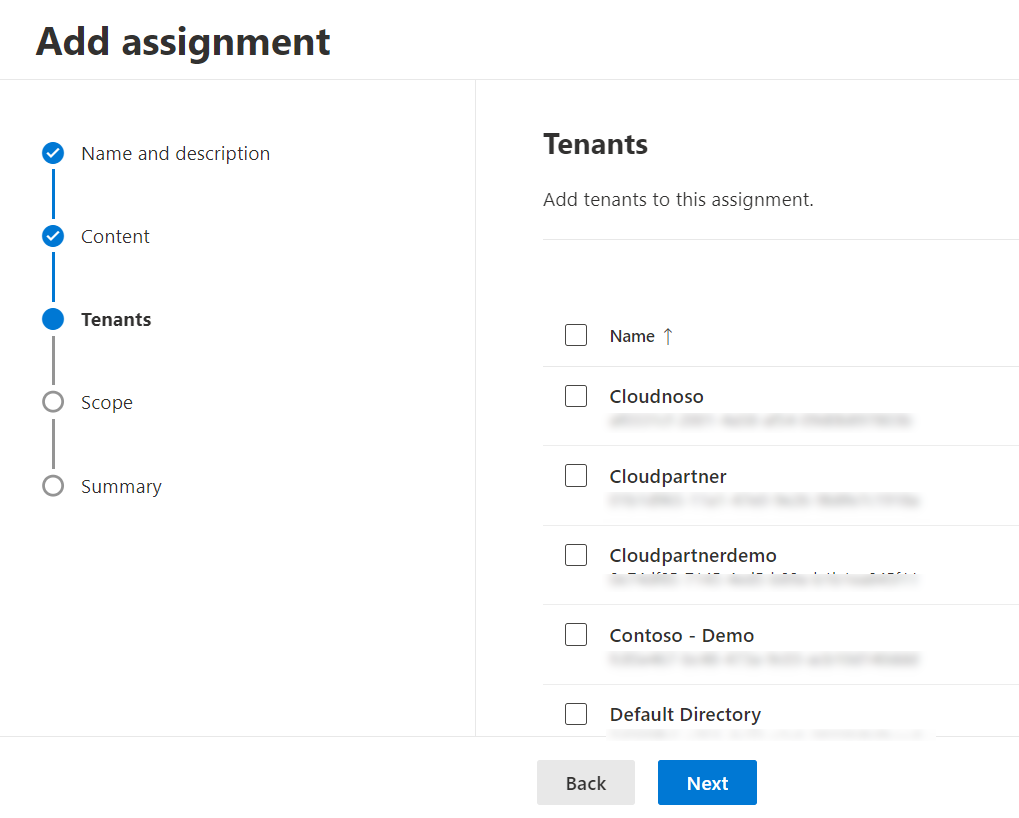Image resolution: width=1019 pixels, height=818 pixels.
Task: Select the Contoso - Demo tenant
Action: [x=576, y=634]
